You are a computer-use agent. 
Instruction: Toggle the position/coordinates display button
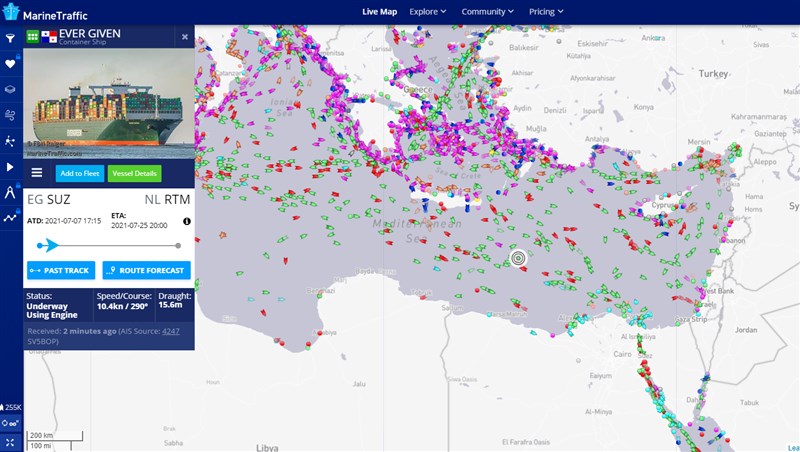tap(11, 423)
